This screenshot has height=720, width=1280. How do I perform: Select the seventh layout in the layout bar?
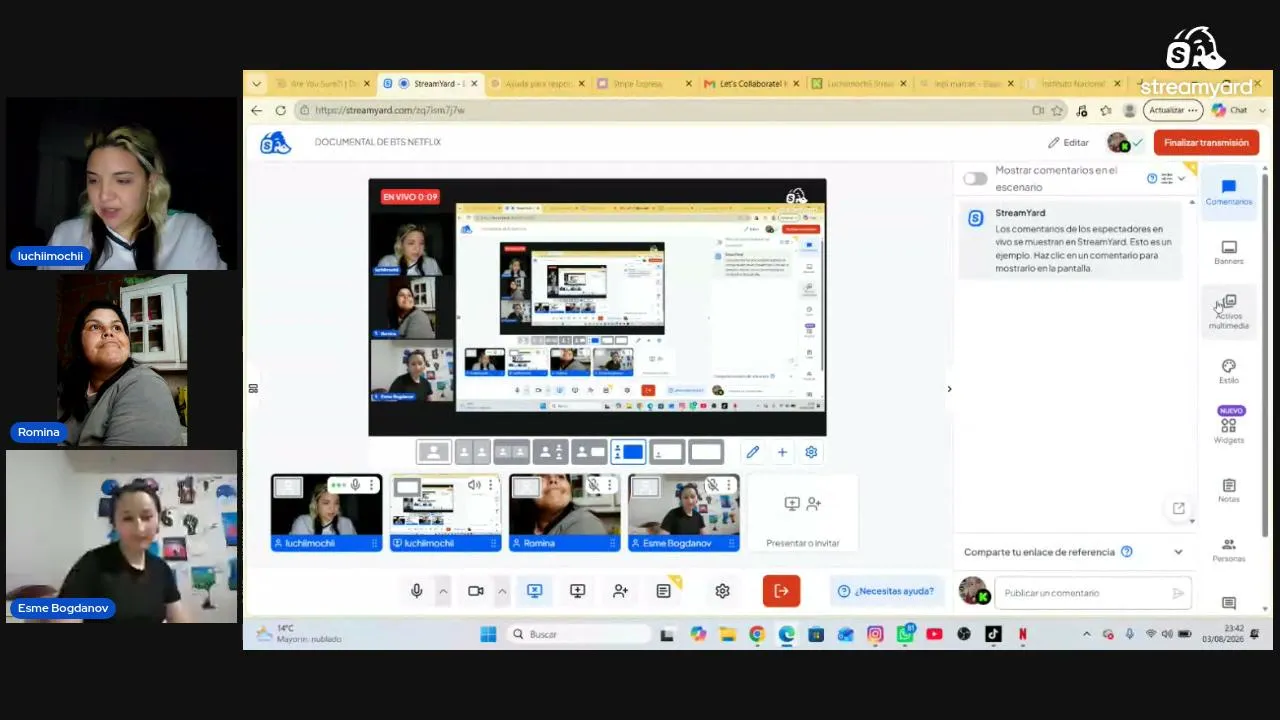click(667, 452)
